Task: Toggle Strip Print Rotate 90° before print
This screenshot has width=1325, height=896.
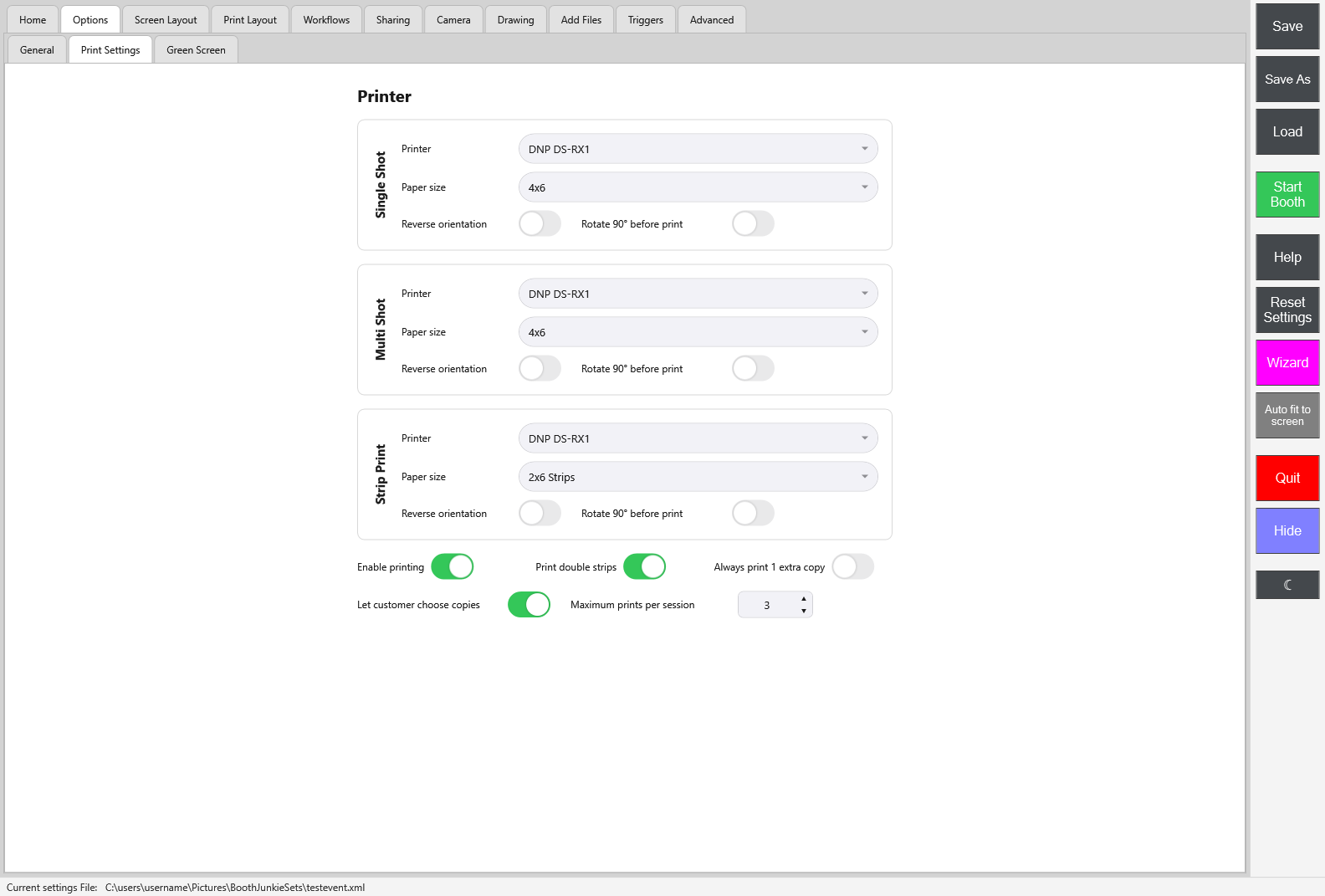Action: click(753, 513)
